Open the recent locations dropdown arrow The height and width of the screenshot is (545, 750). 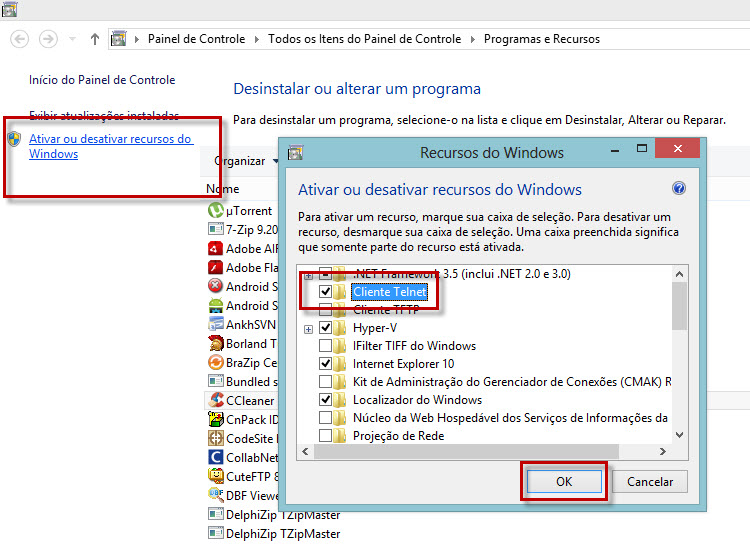click(73, 39)
